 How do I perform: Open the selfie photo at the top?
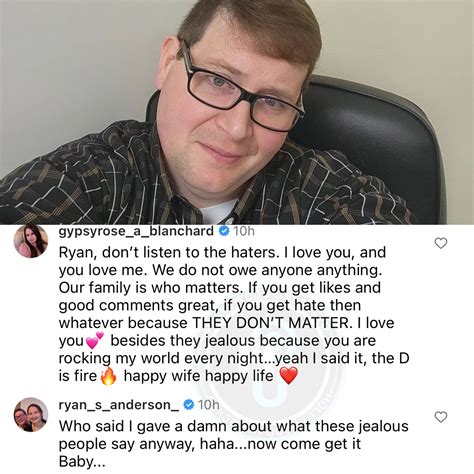click(x=237, y=112)
